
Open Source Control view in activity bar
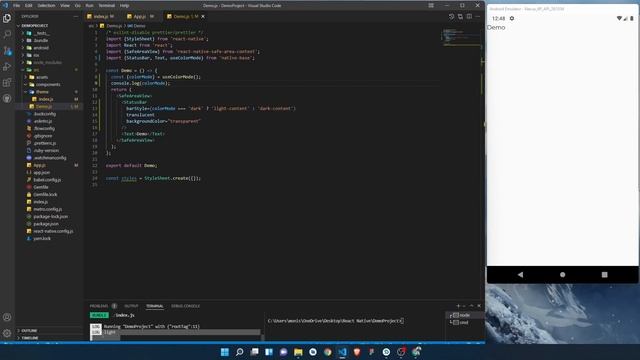[x=7, y=51]
